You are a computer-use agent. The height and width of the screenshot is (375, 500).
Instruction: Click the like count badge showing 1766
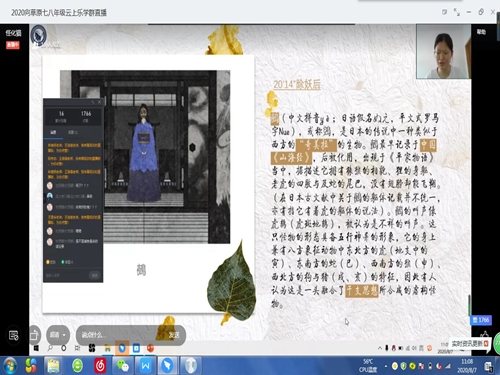coord(481,320)
